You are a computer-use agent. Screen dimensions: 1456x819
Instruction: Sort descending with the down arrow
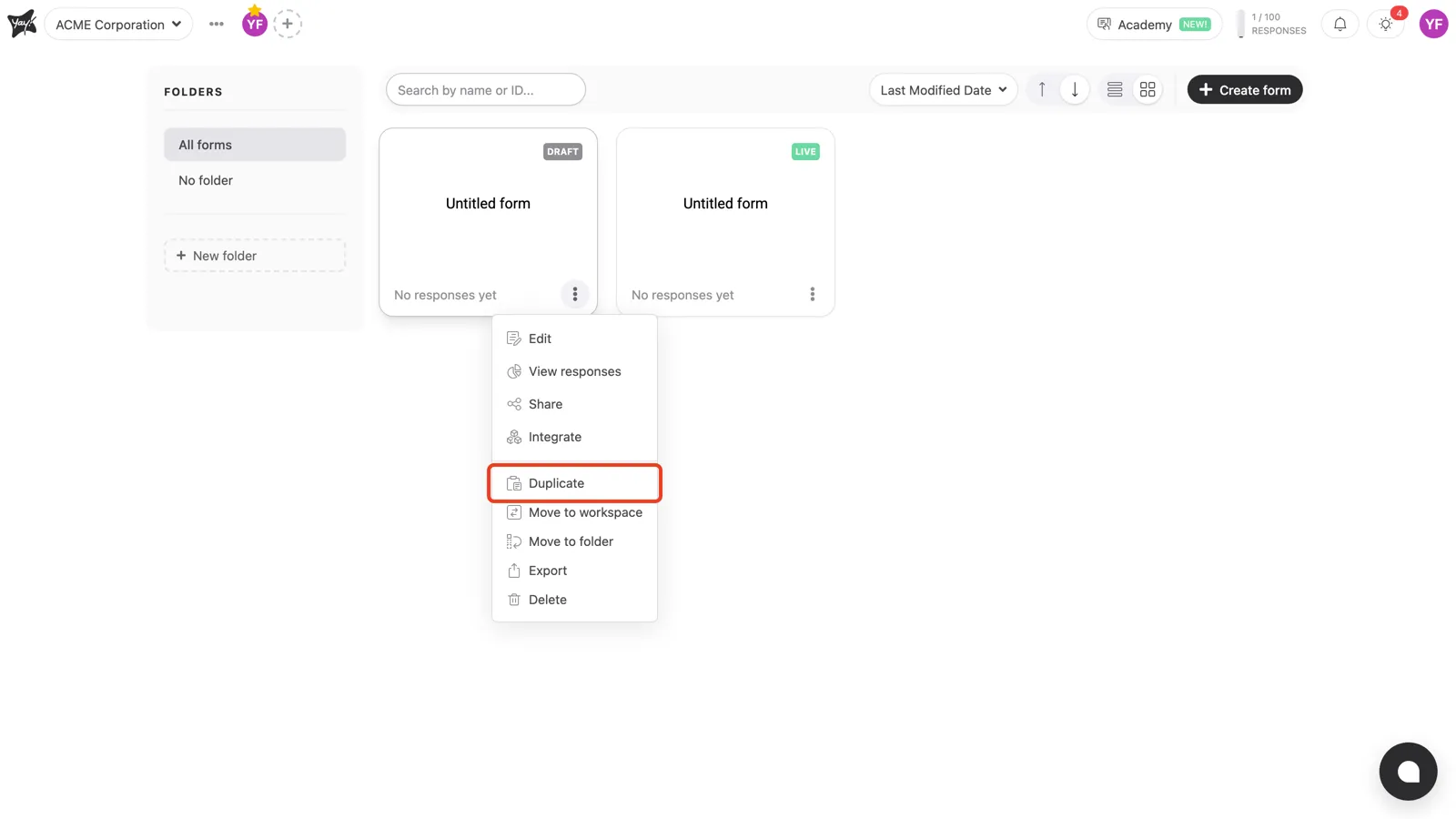[1075, 89]
